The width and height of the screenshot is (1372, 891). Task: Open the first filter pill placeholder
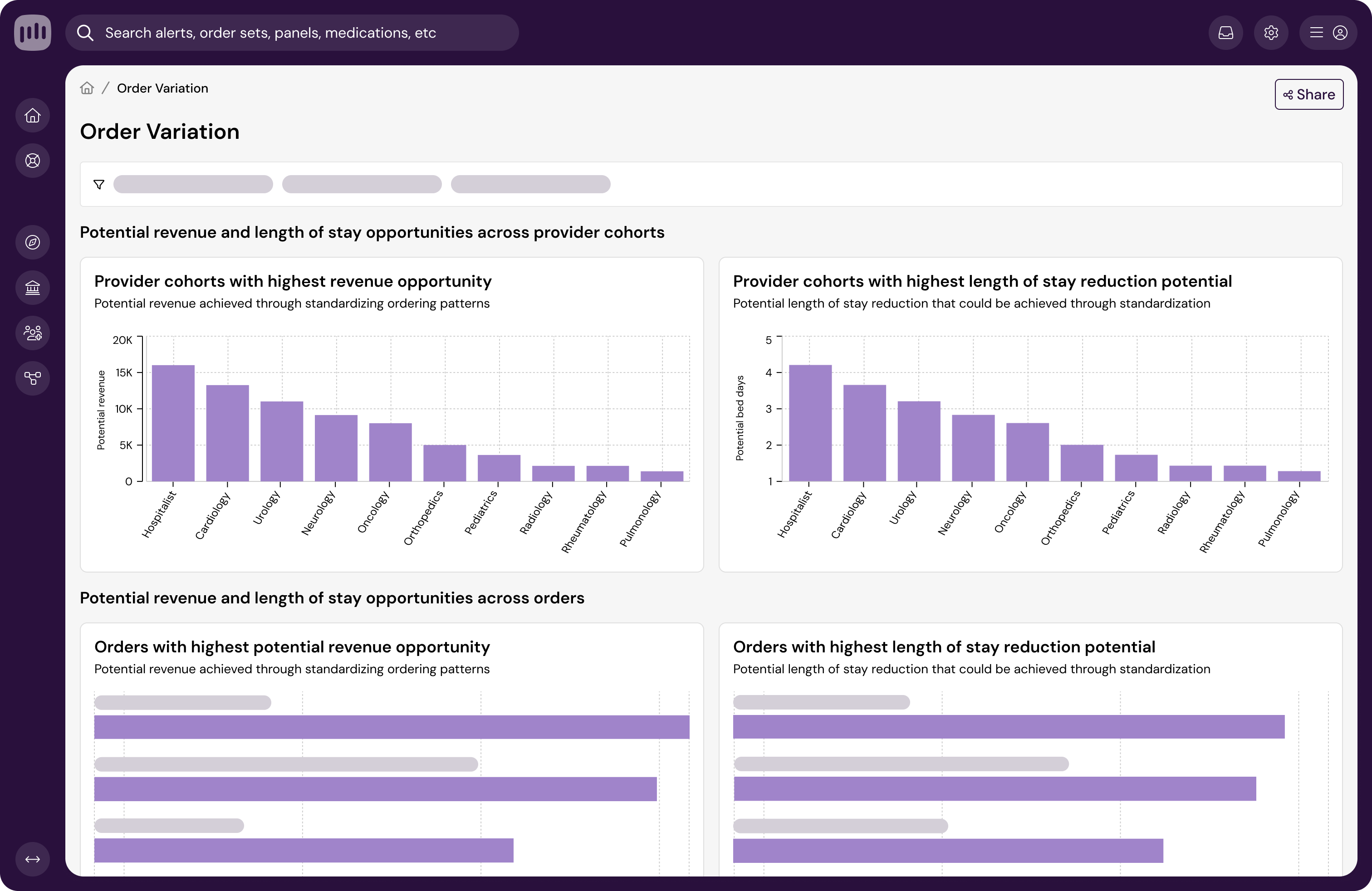point(193,185)
